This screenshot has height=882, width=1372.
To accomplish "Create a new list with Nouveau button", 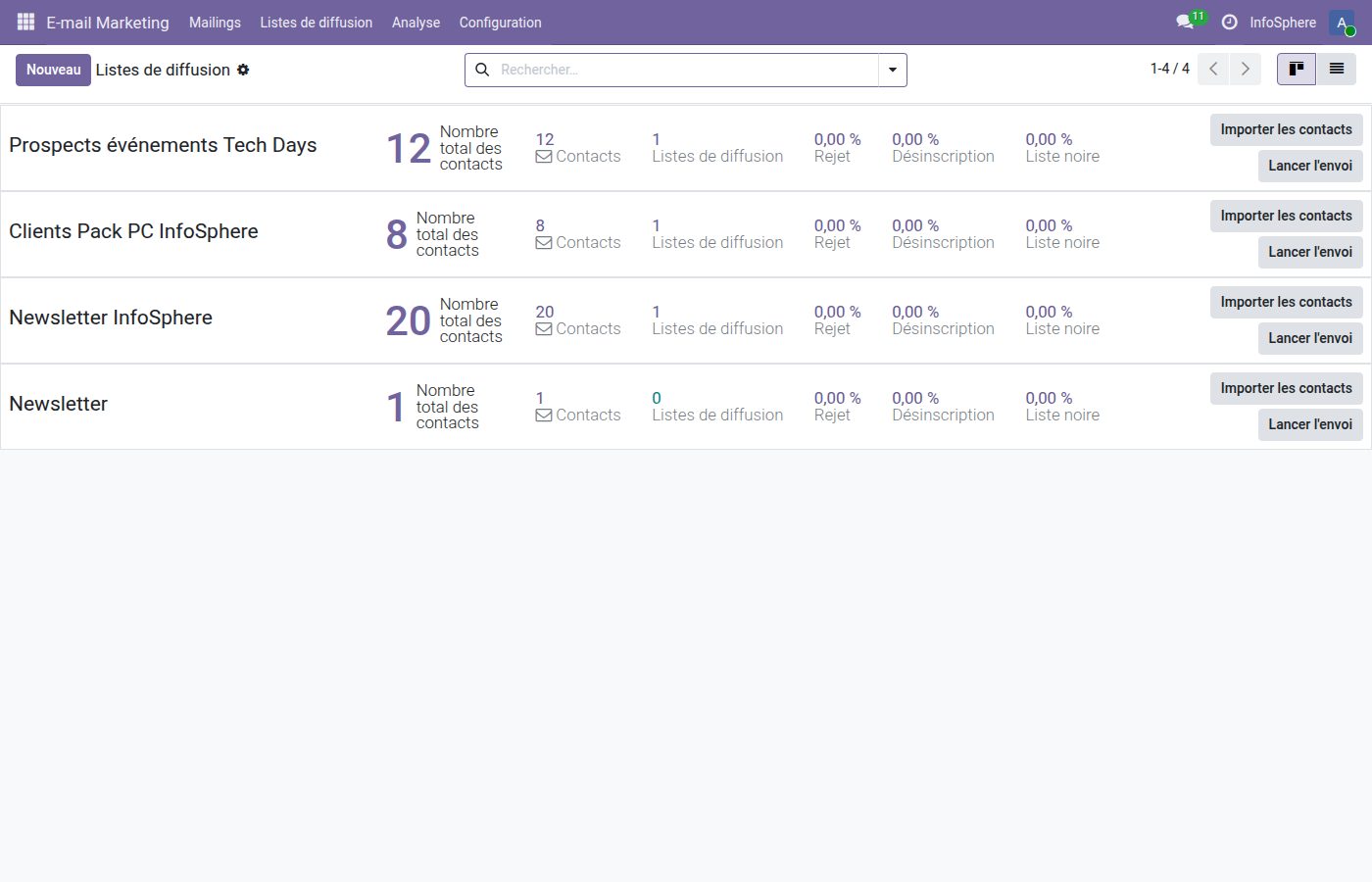I will coord(53,70).
